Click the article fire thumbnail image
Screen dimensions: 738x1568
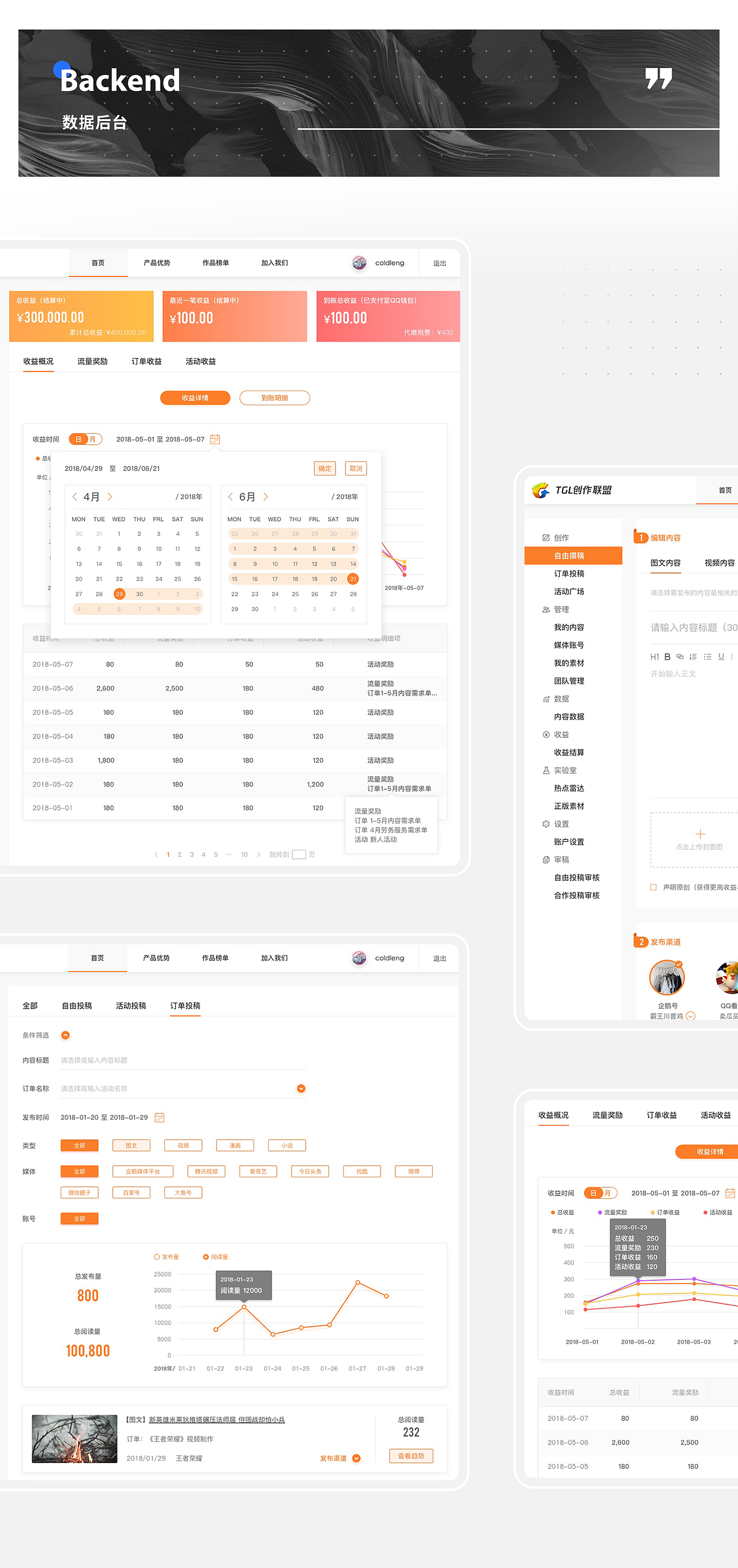[74, 1438]
